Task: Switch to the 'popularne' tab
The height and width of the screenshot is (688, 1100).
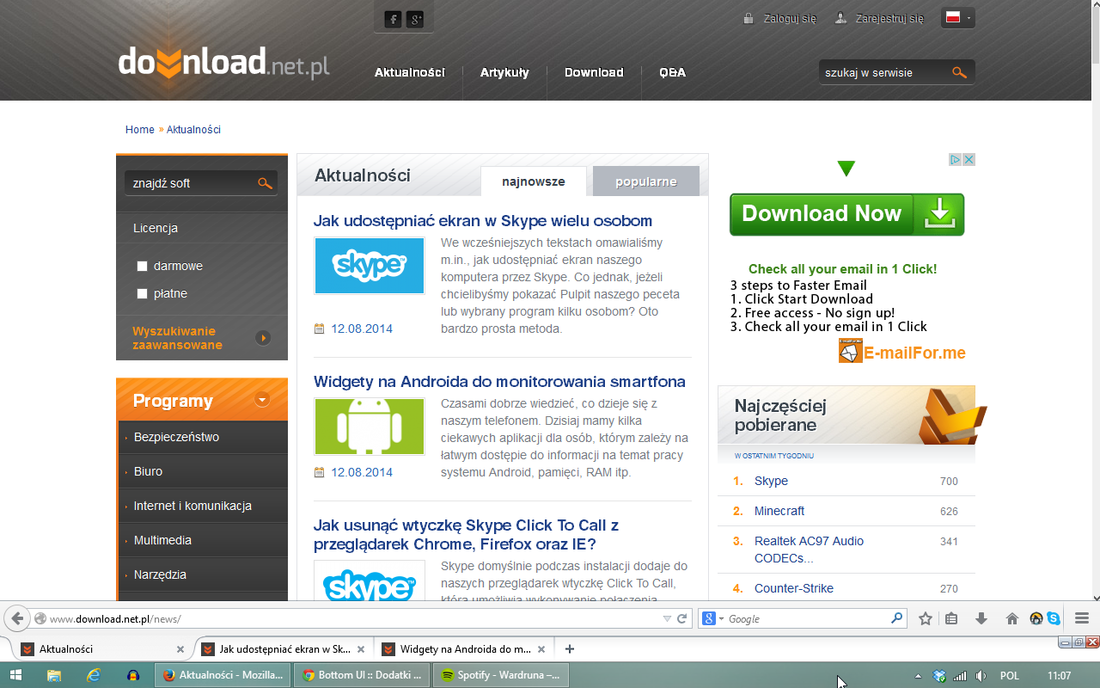Action: pos(646,182)
